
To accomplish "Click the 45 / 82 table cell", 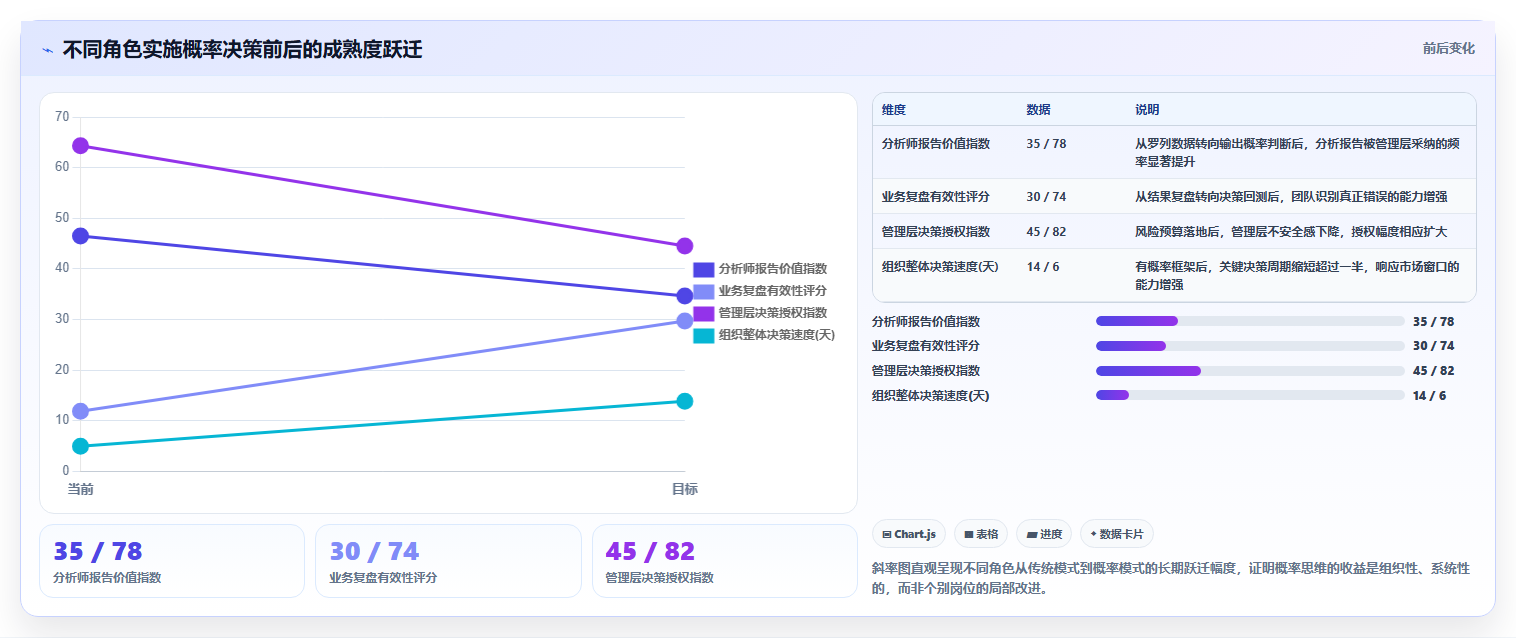I will click(x=1046, y=231).
